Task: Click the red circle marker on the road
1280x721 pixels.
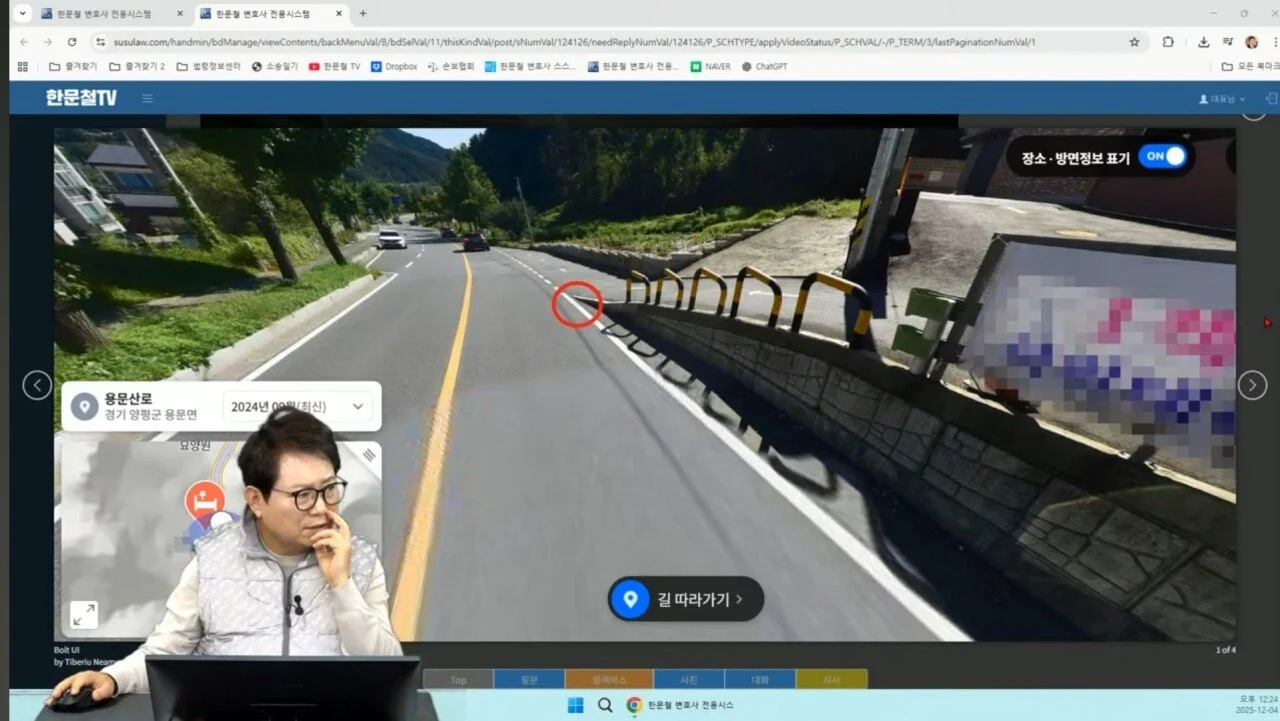Action: 577,304
